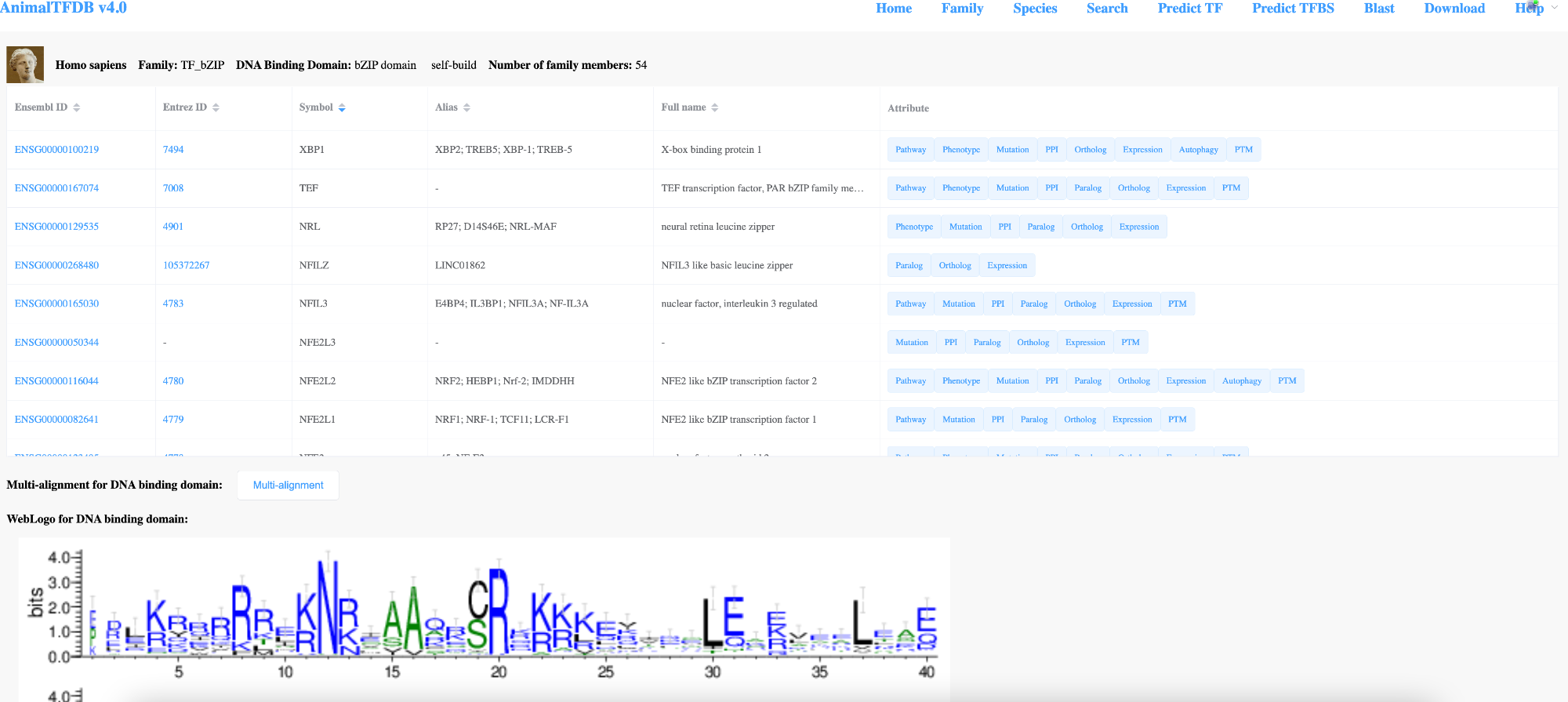Open the Download page
This screenshot has height=702, width=1568.
[x=1454, y=8]
